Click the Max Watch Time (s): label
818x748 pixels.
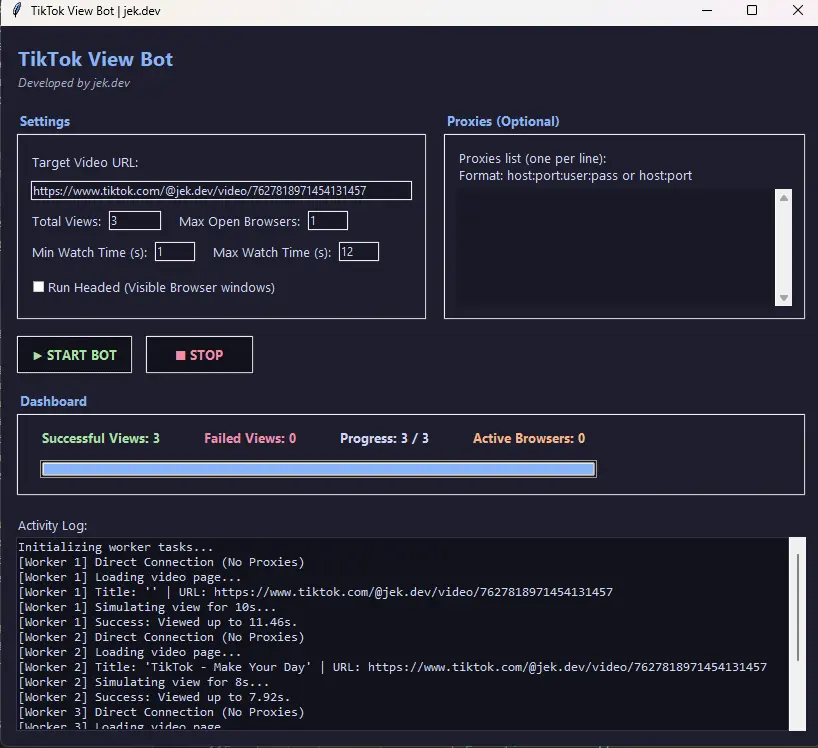[272, 252]
